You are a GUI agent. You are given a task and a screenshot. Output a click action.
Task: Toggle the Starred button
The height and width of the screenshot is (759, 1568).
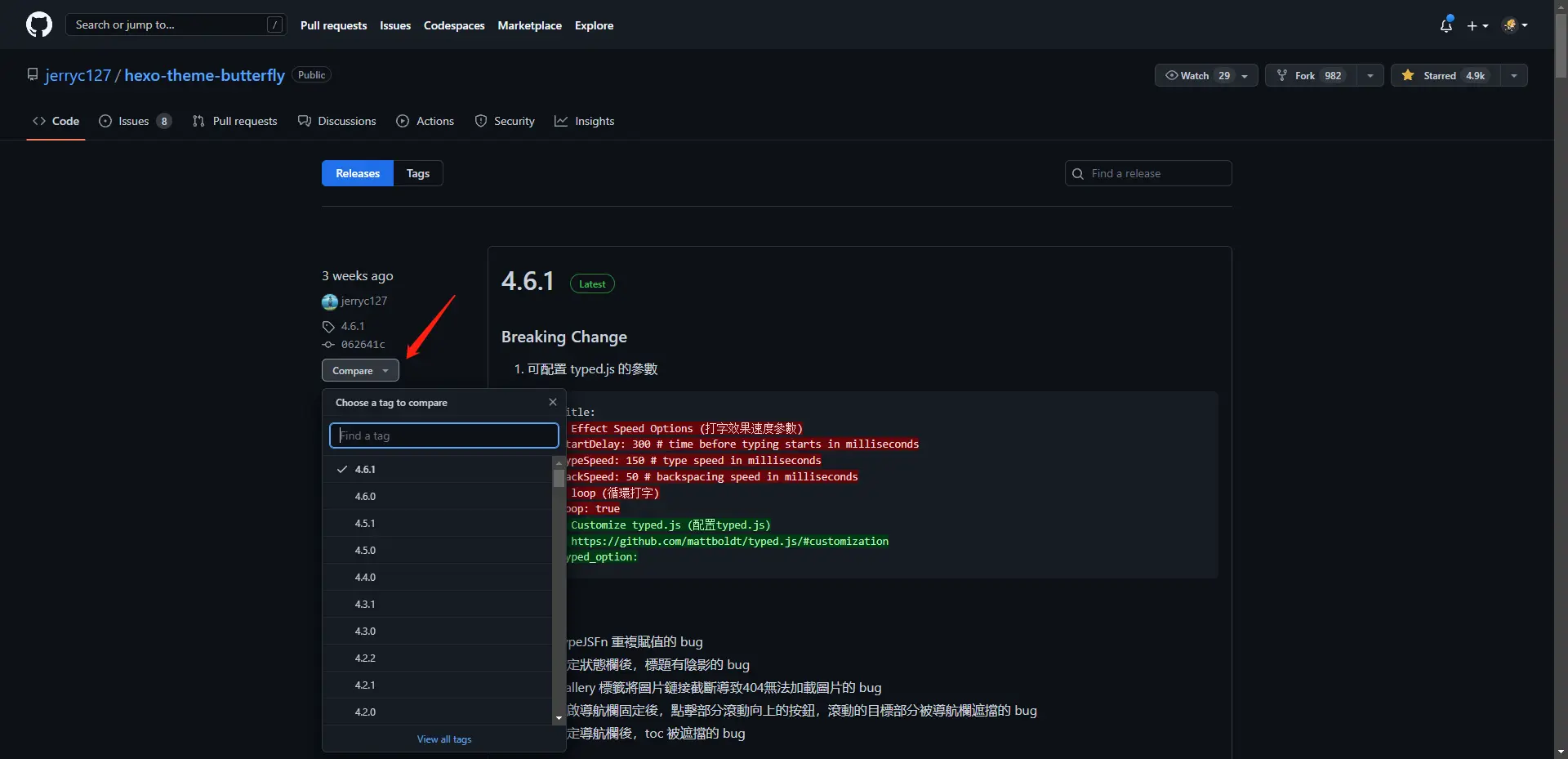tap(1445, 75)
